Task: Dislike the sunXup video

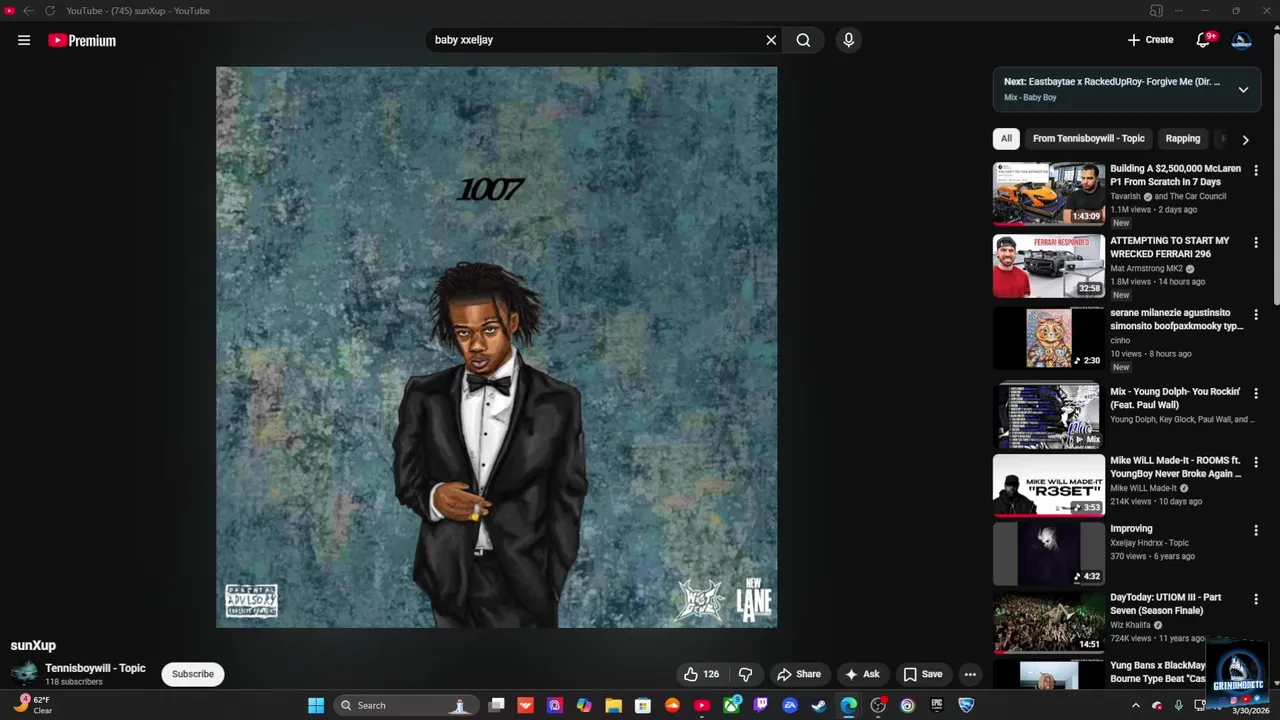Action: point(745,674)
